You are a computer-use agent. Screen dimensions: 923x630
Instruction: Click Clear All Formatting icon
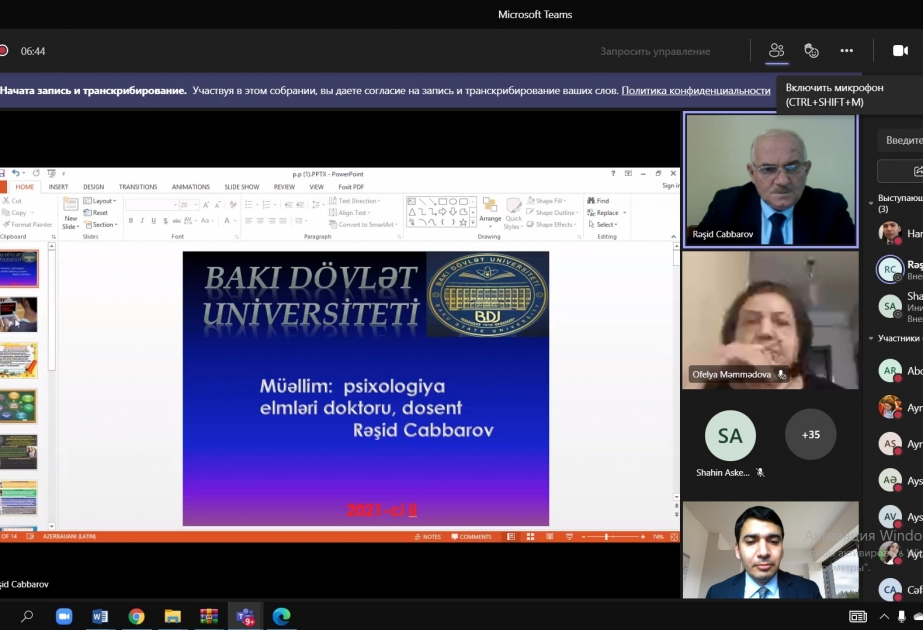coord(233,204)
